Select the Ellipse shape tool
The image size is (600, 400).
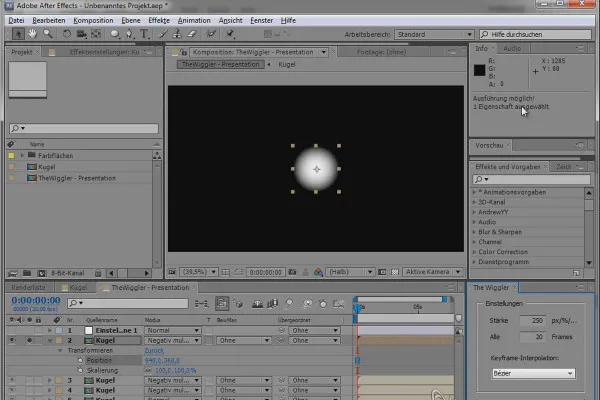pos(114,34)
